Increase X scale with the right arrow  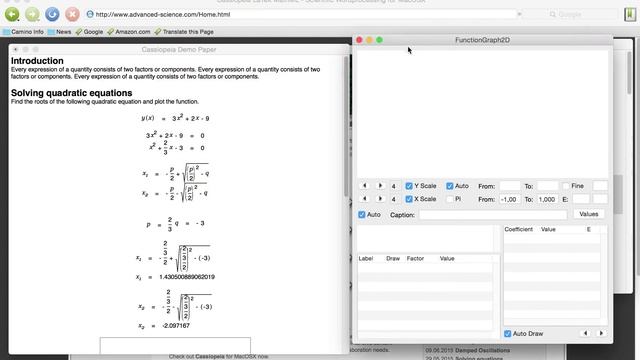pyautogui.click(x=380, y=199)
